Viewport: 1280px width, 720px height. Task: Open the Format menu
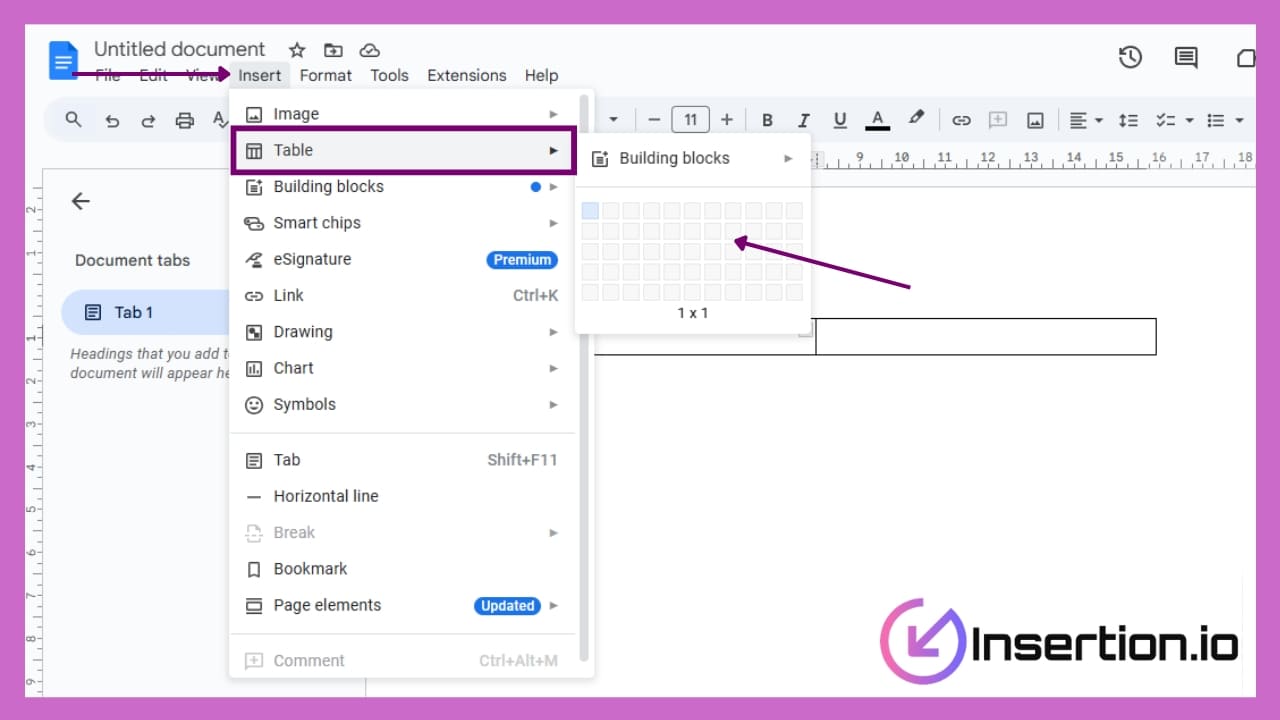coord(325,75)
